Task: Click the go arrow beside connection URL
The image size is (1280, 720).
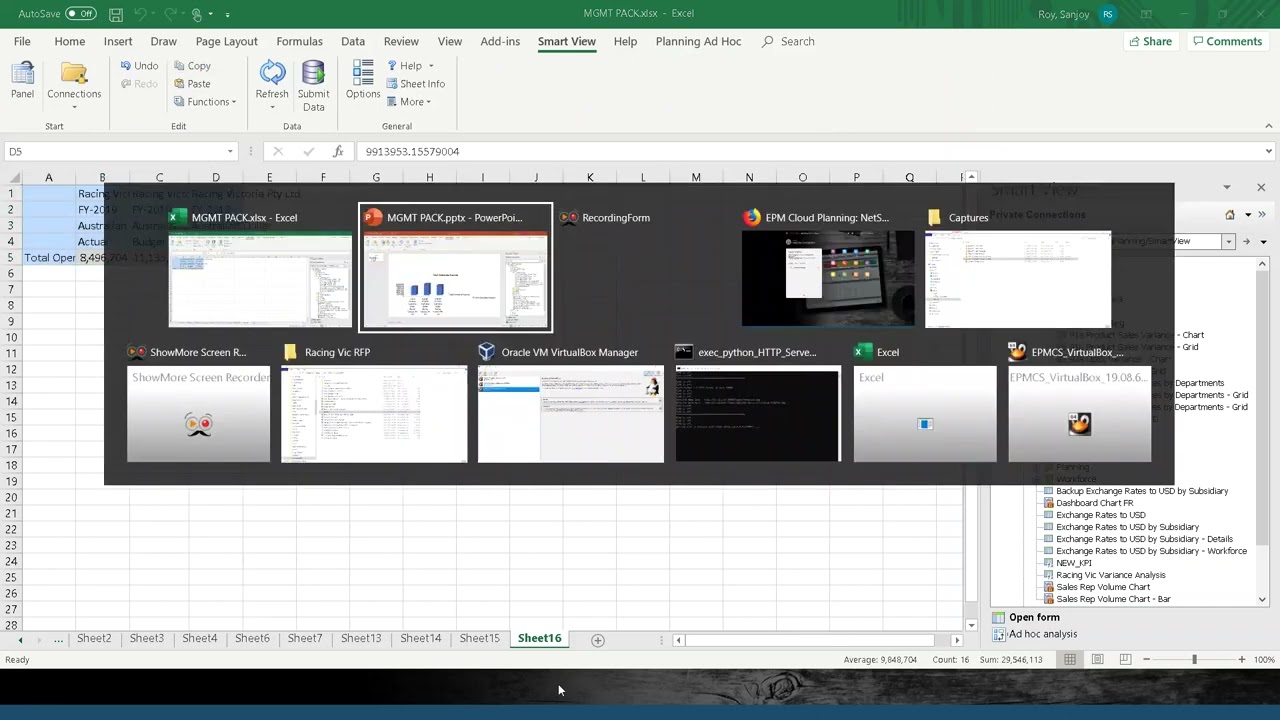Action: (x=1246, y=241)
